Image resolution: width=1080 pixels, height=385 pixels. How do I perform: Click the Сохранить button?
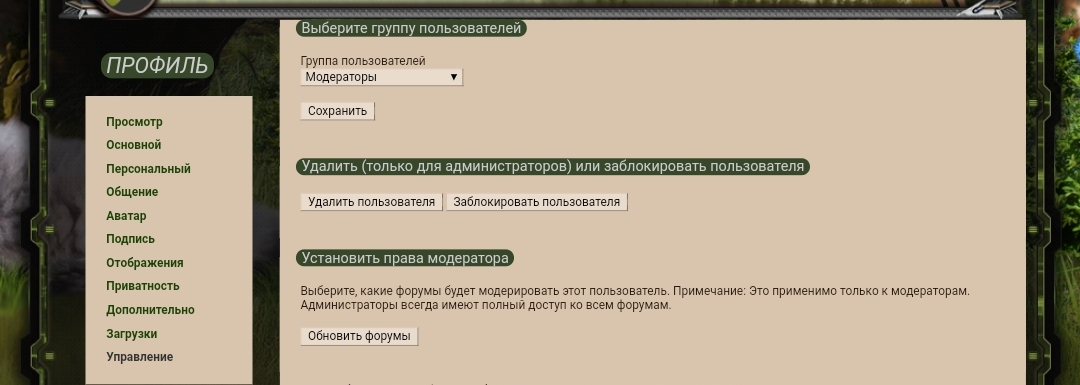pos(338,111)
